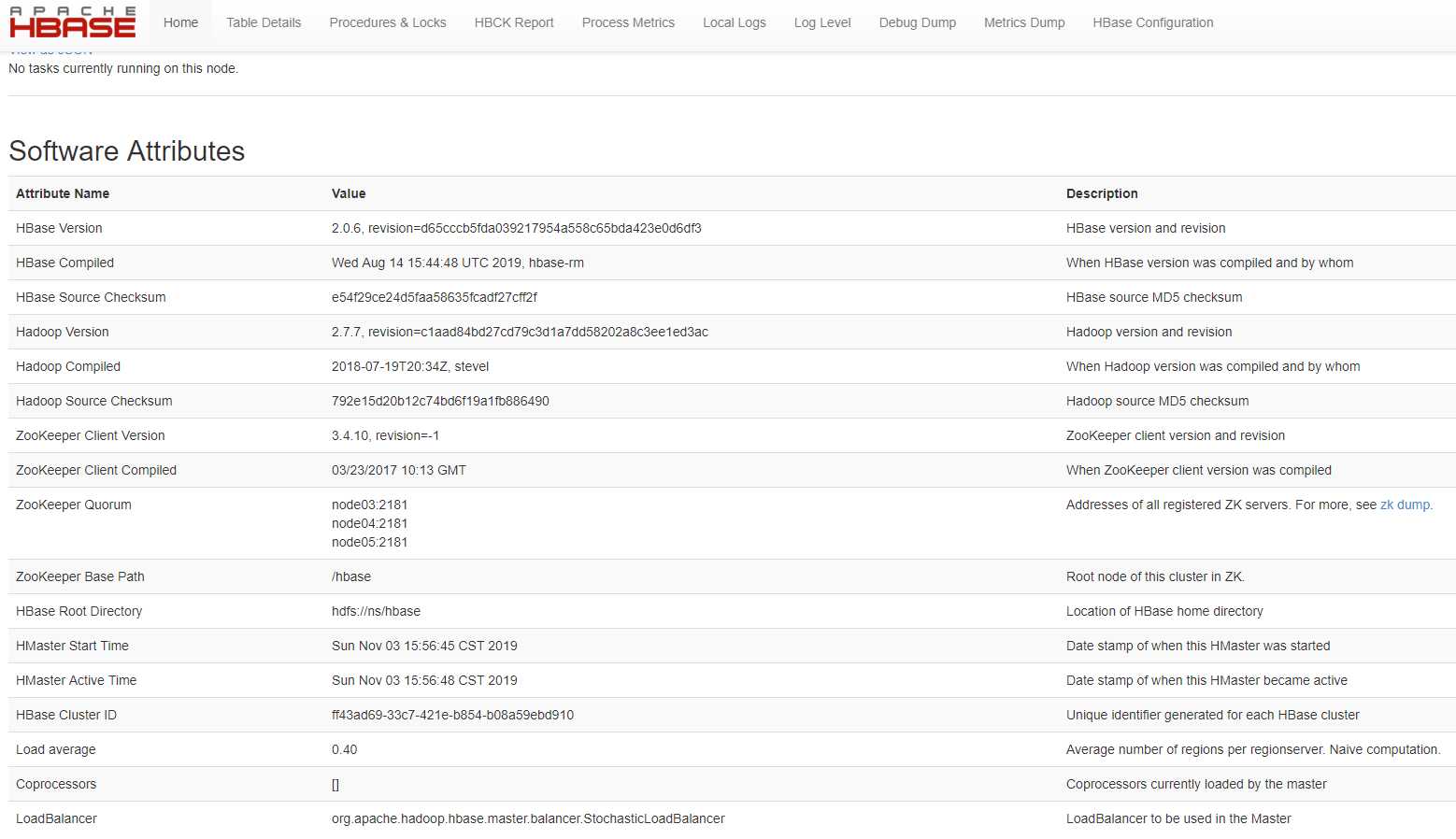The width and height of the screenshot is (1456, 839).
Task: Open Local Logs page
Action: pyautogui.click(x=735, y=22)
